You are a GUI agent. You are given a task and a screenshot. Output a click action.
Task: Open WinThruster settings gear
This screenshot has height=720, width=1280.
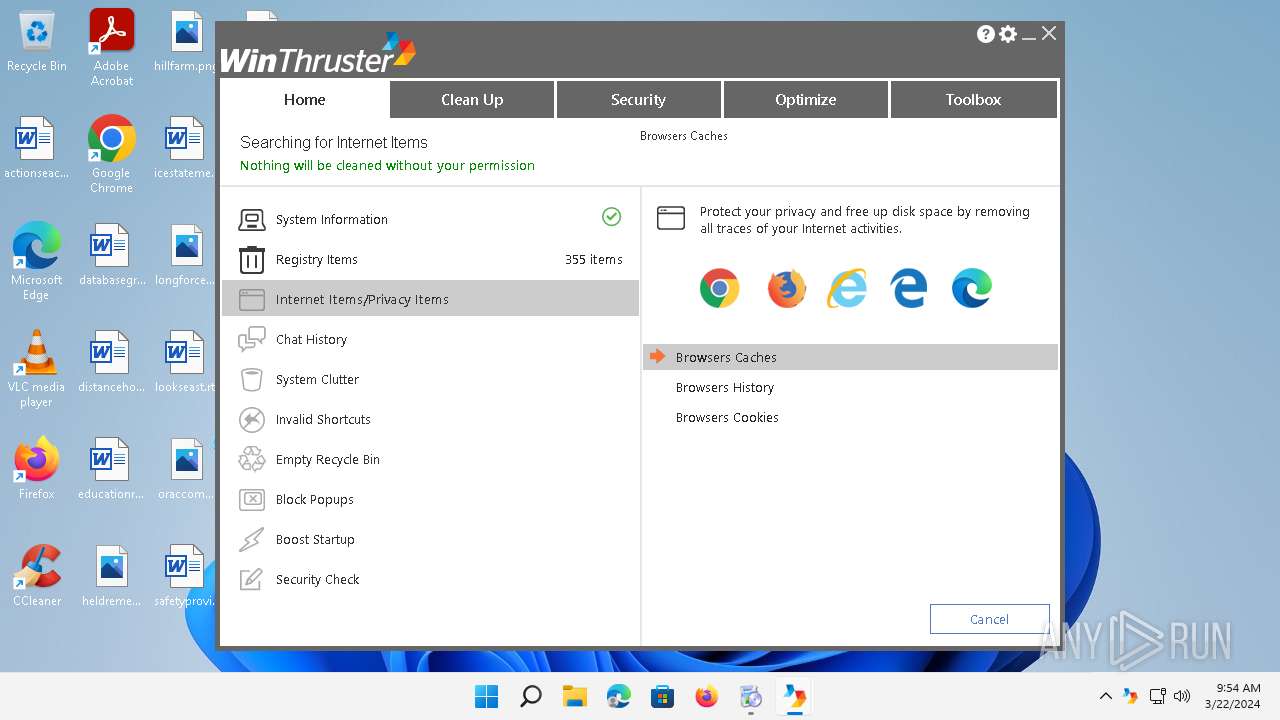pyautogui.click(x=1008, y=34)
